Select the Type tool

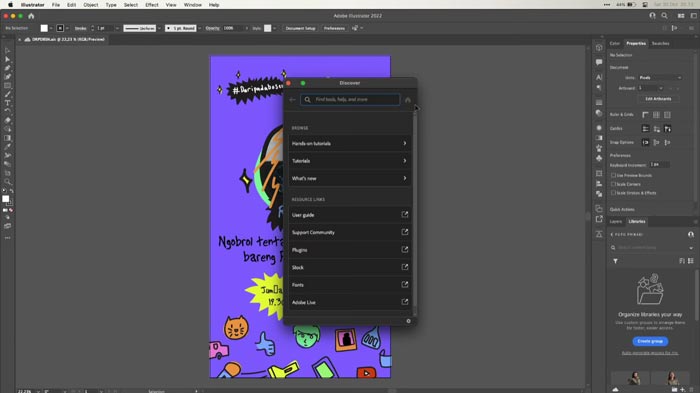click(7, 103)
